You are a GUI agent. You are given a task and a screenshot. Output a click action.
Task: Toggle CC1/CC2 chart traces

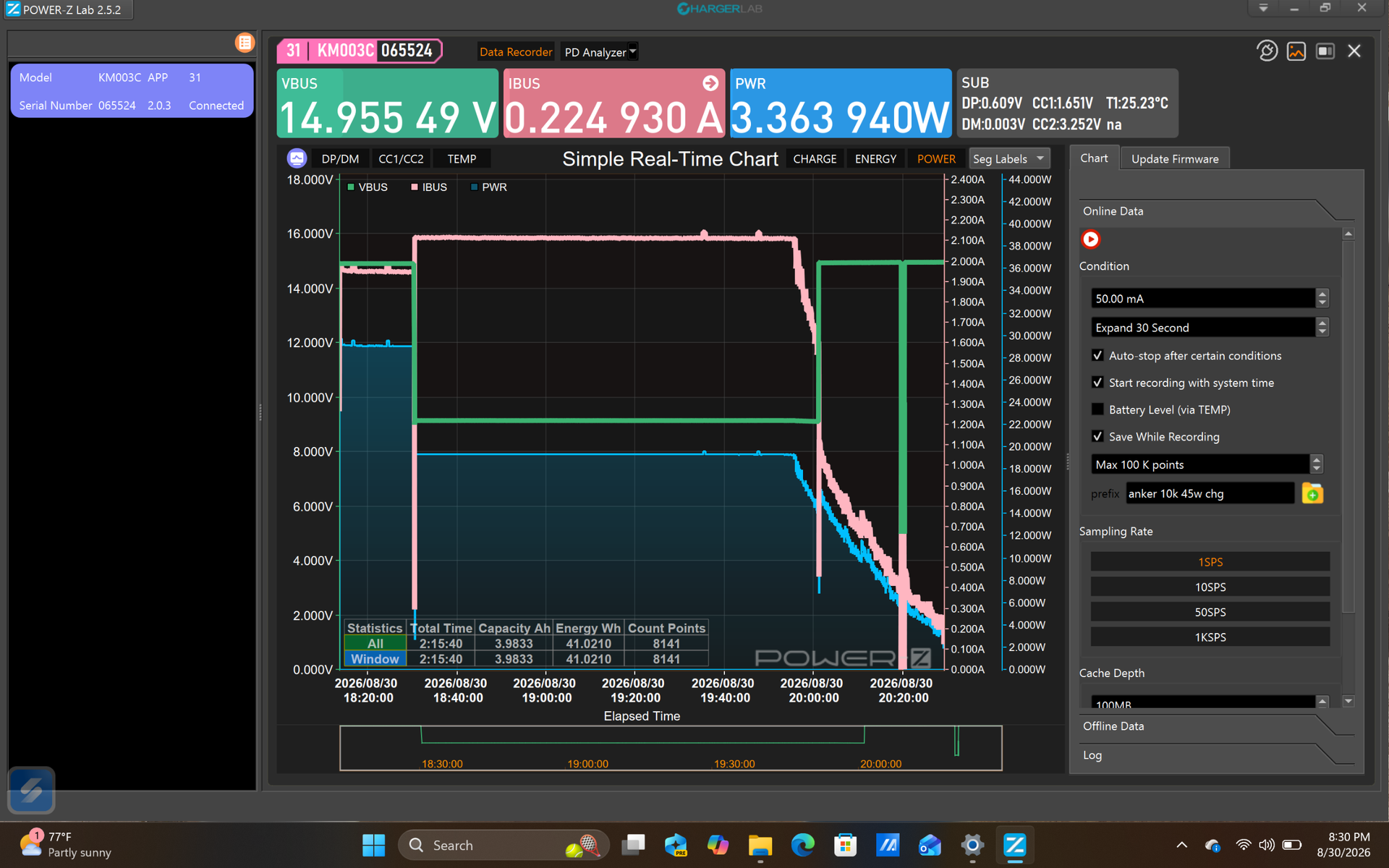coord(401,158)
